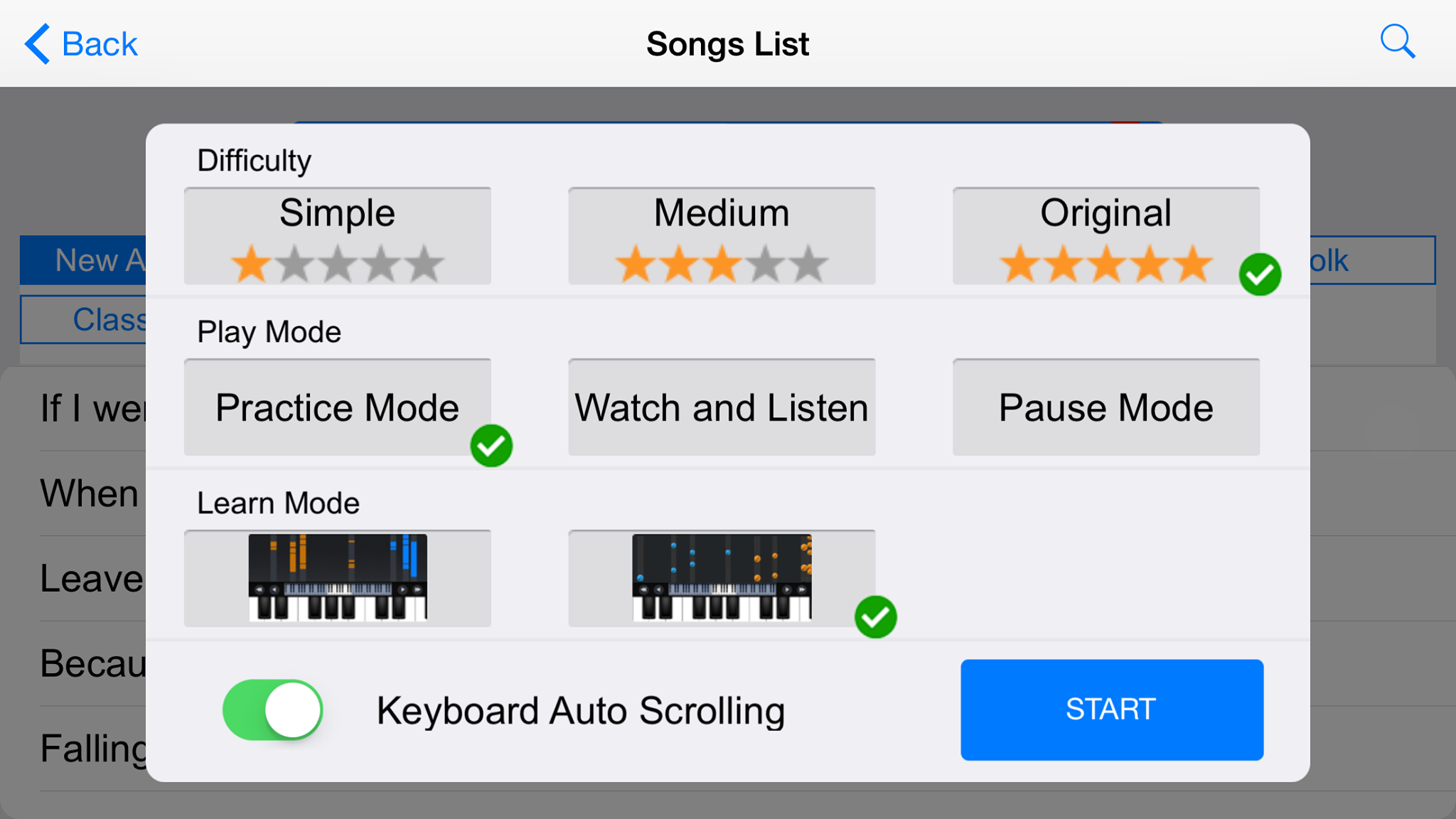Choose Medium difficulty with three stars
Screen dimensions: 1456x819
coord(722,236)
